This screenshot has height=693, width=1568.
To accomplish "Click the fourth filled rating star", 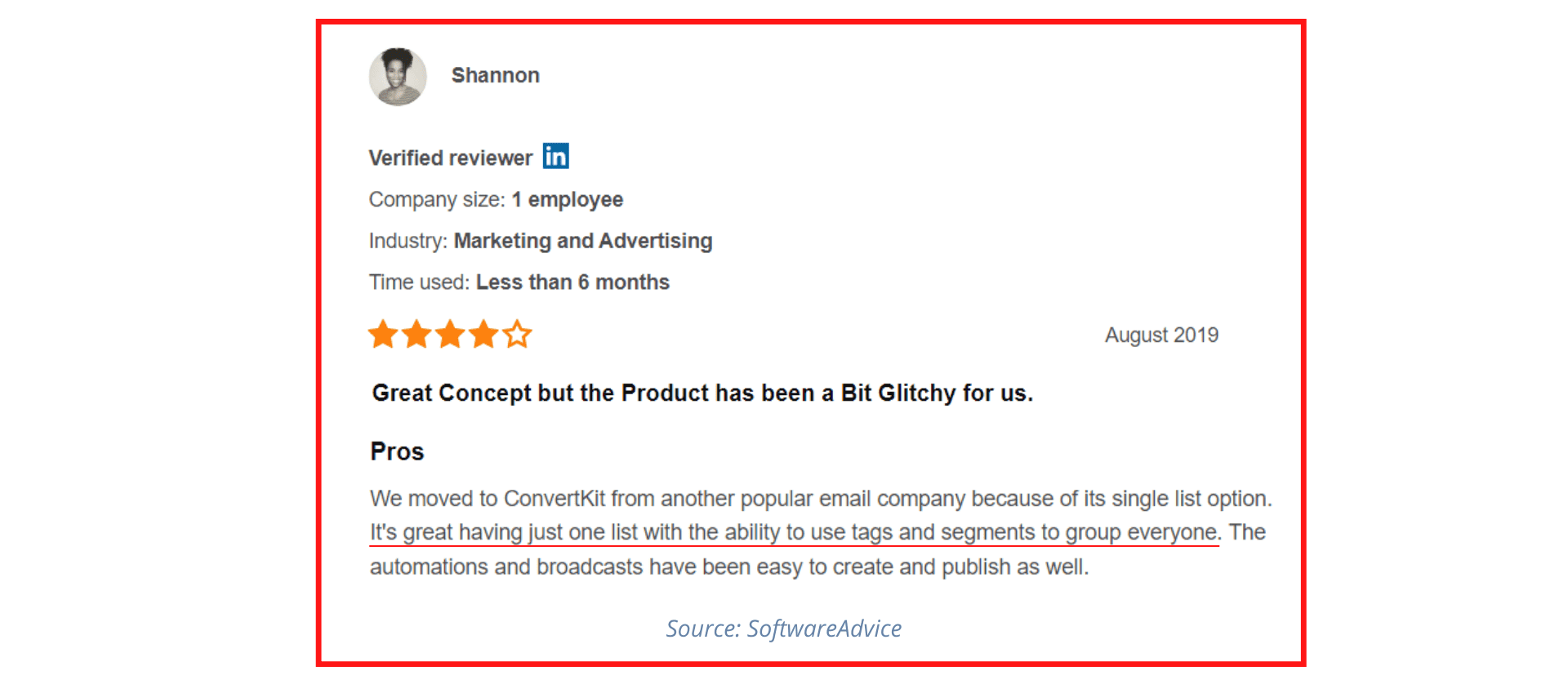I will (x=483, y=335).
